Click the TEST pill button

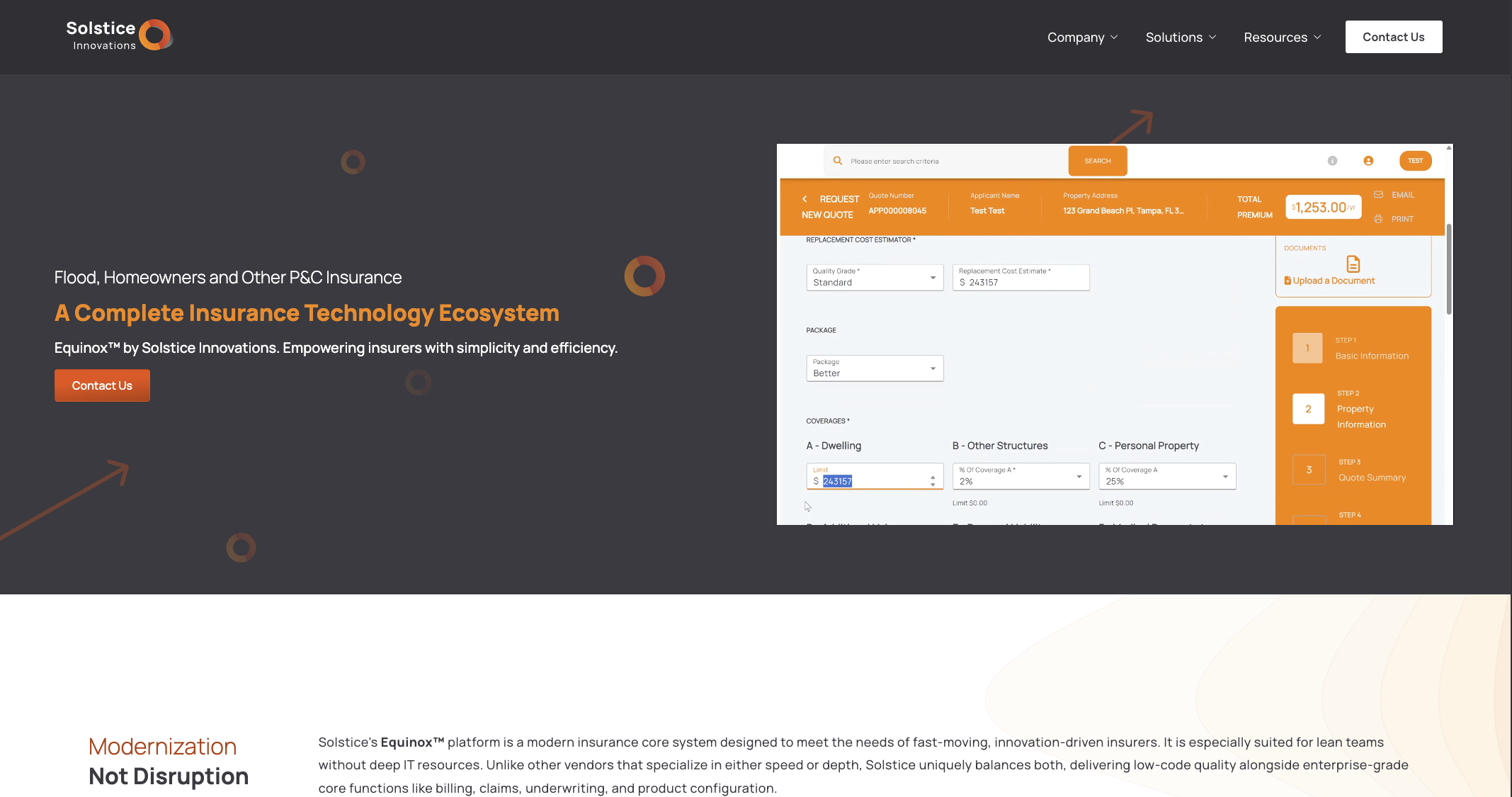(x=1415, y=161)
